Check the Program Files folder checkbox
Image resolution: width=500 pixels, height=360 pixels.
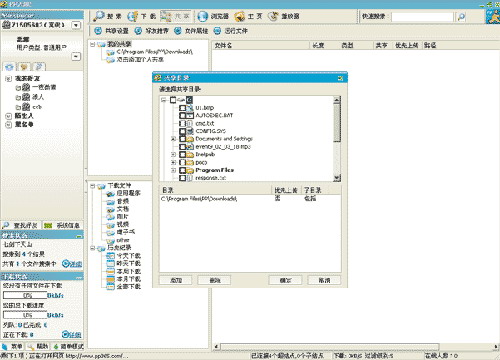[x=182, y=170]
